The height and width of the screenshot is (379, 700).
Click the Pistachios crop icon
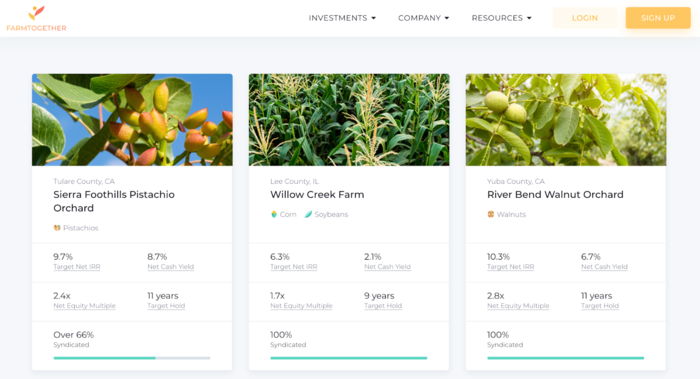(57, 228)
